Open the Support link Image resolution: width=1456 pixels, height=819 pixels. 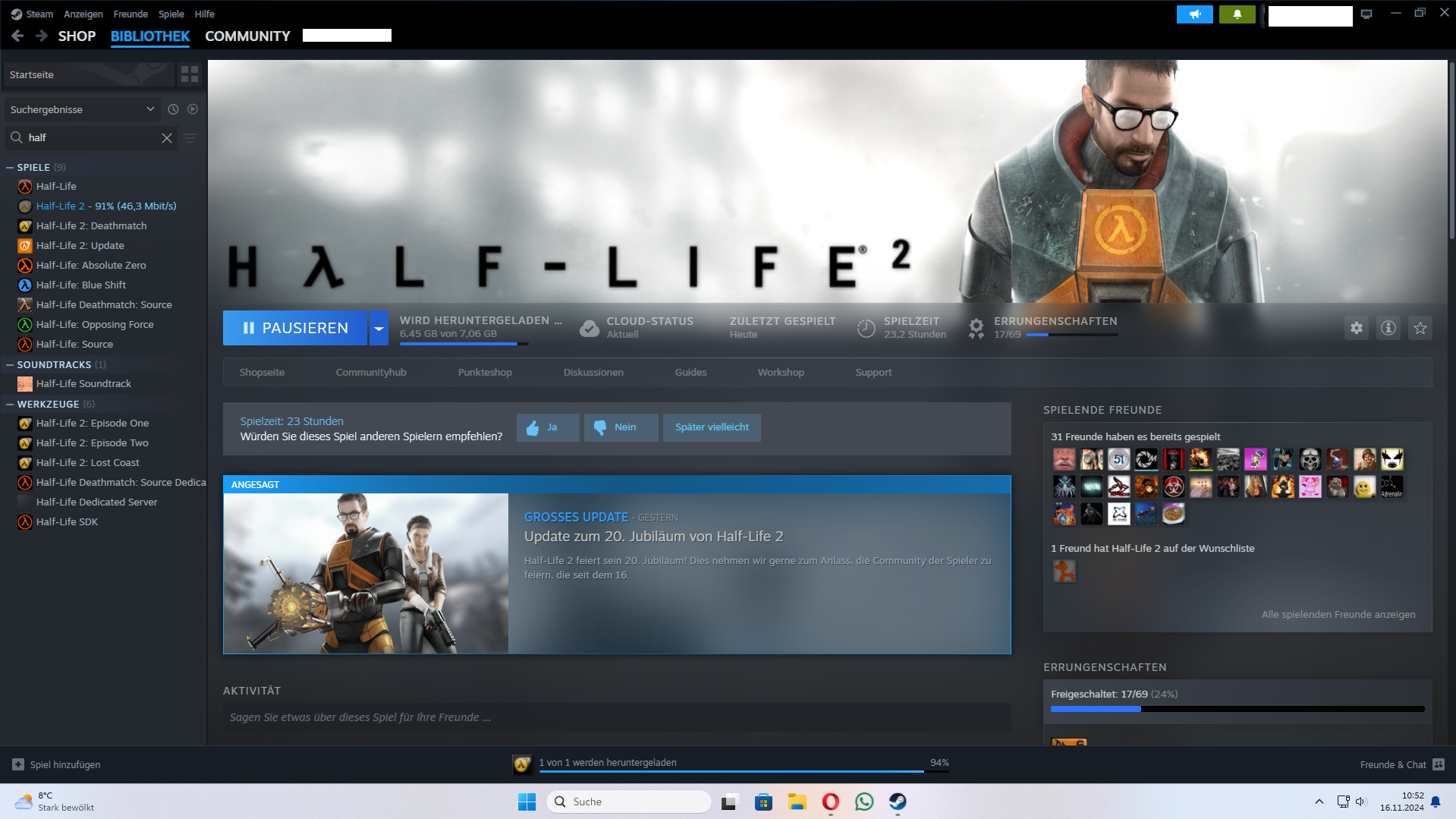(873, 372)
